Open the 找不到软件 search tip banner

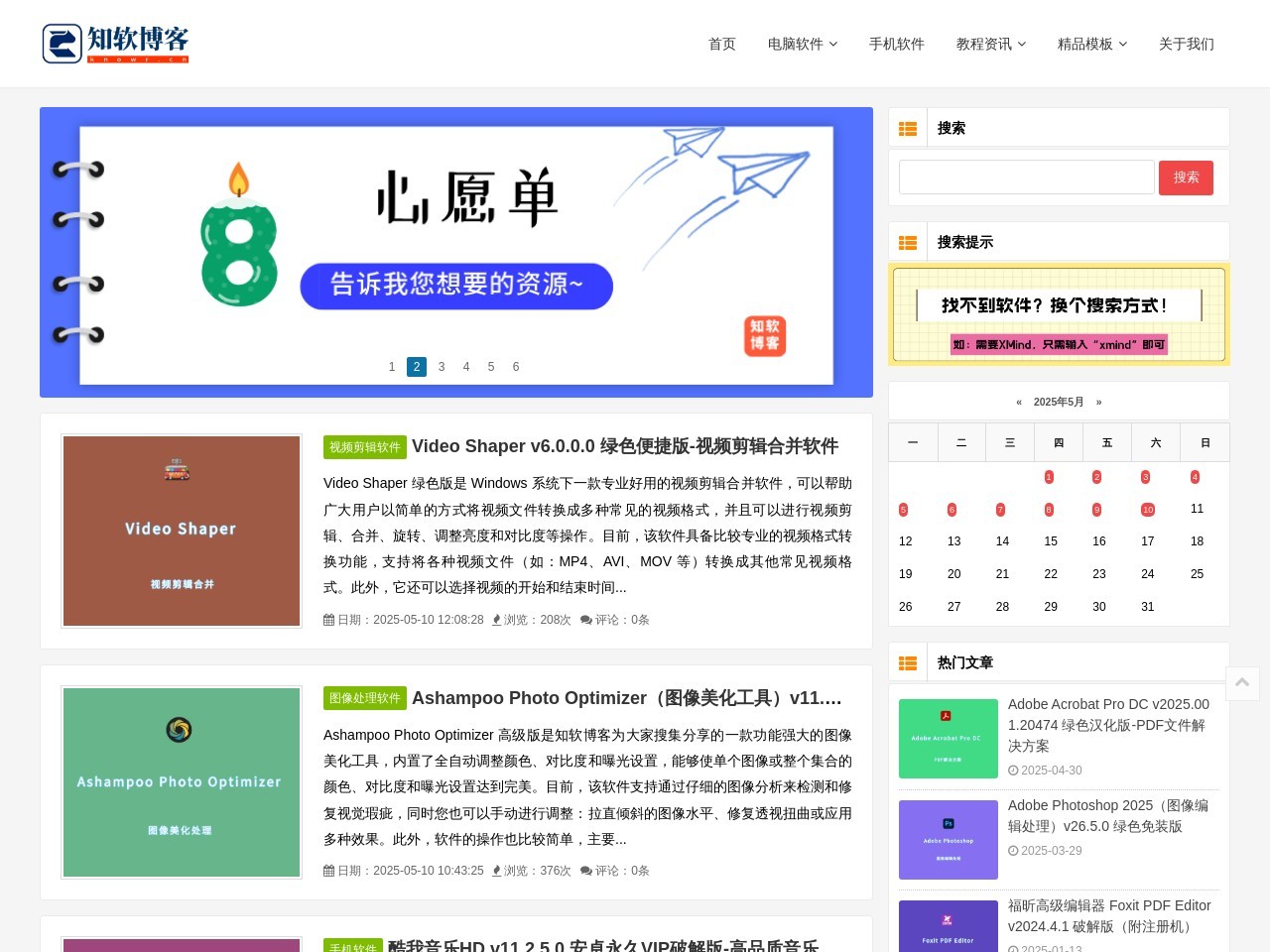(x=1059, y=314)
